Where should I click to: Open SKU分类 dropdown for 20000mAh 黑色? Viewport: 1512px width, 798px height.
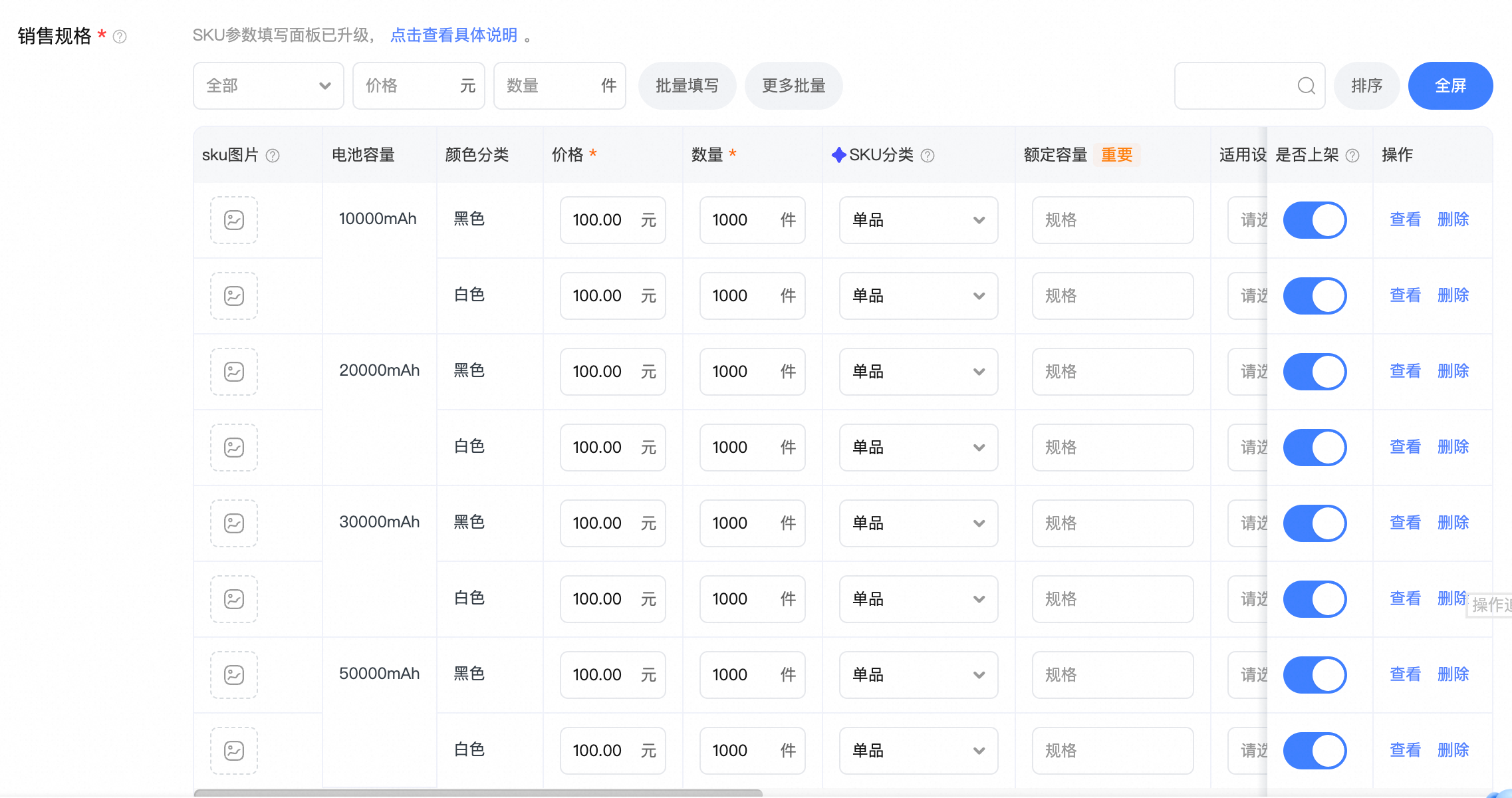[918, 372]
